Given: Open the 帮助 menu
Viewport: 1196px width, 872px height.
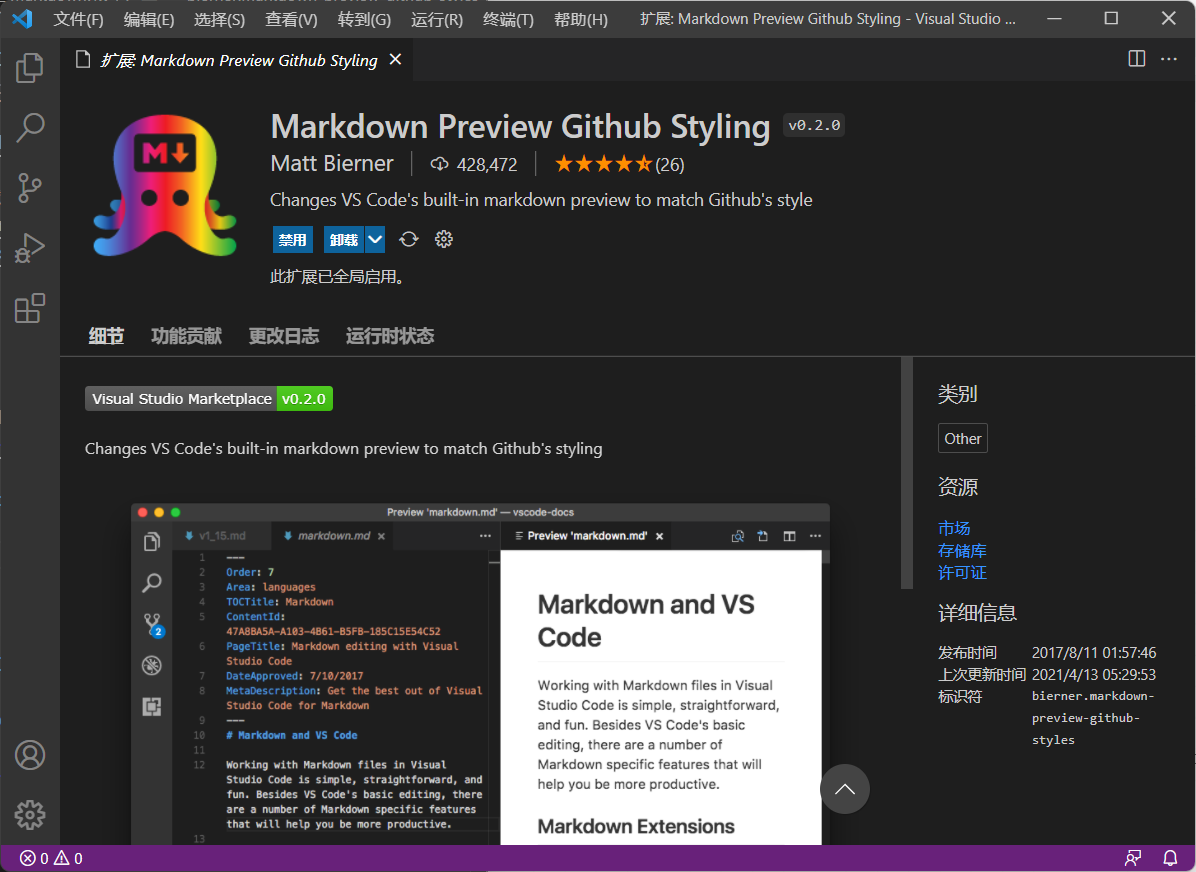Looking at the screenshot, I should point(580,18).
